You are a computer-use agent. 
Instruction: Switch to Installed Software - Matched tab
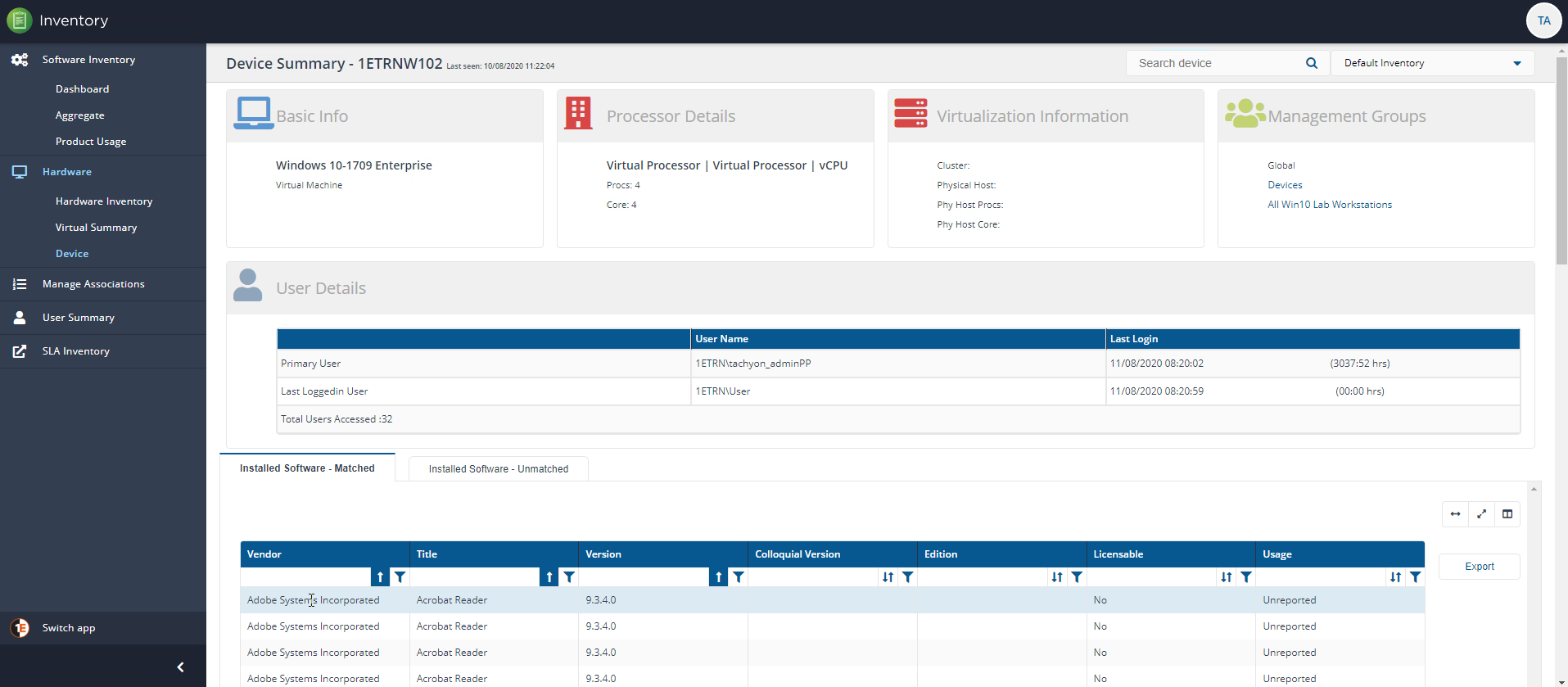coord(307,468)
